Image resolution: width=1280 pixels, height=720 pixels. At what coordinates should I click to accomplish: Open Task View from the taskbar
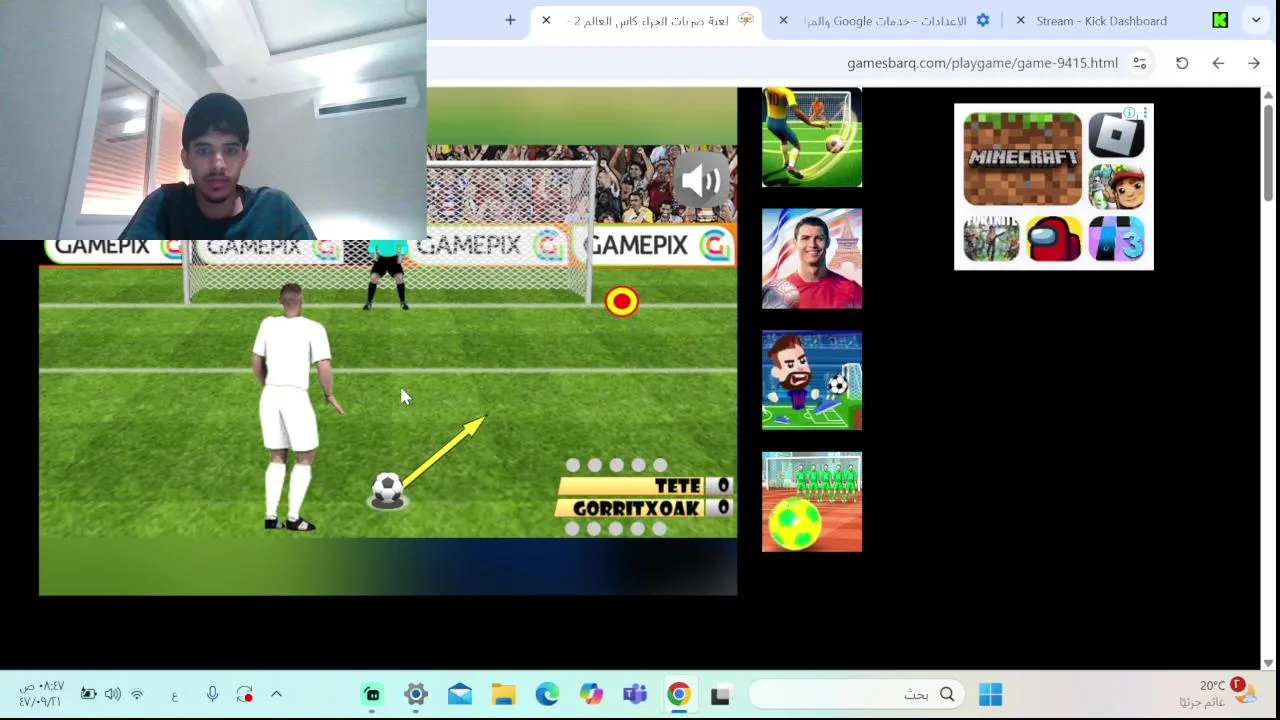pyautogui.click(x=720, y=694)
